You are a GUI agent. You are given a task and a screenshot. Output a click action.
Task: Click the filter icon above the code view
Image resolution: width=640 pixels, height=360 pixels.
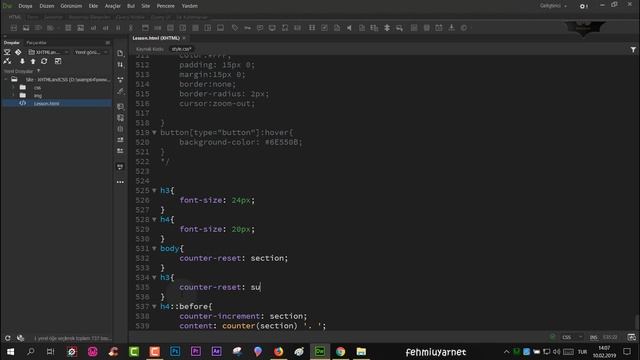point(633,49)
